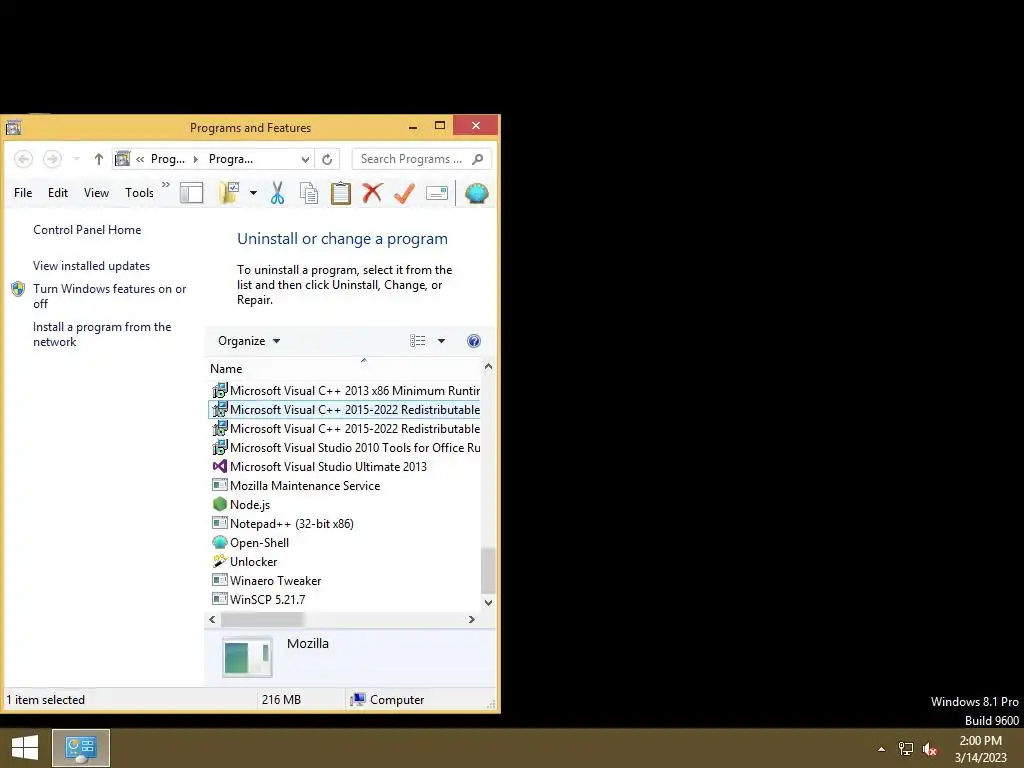Click the muted volume tray icon
The image size is (1024, 768).
[931, 749]
